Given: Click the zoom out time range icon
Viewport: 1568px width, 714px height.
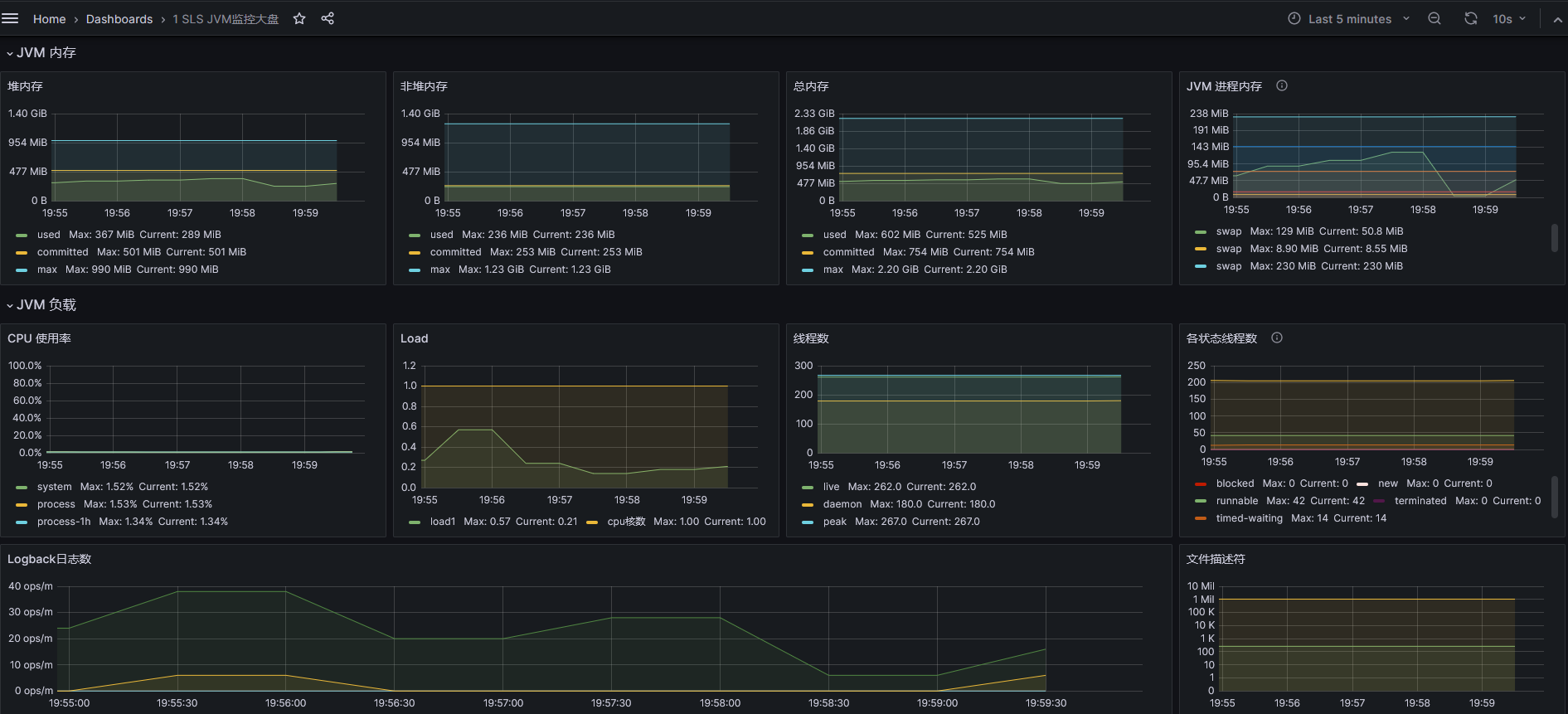Looking at the screenshot, I should [1435, 18].
